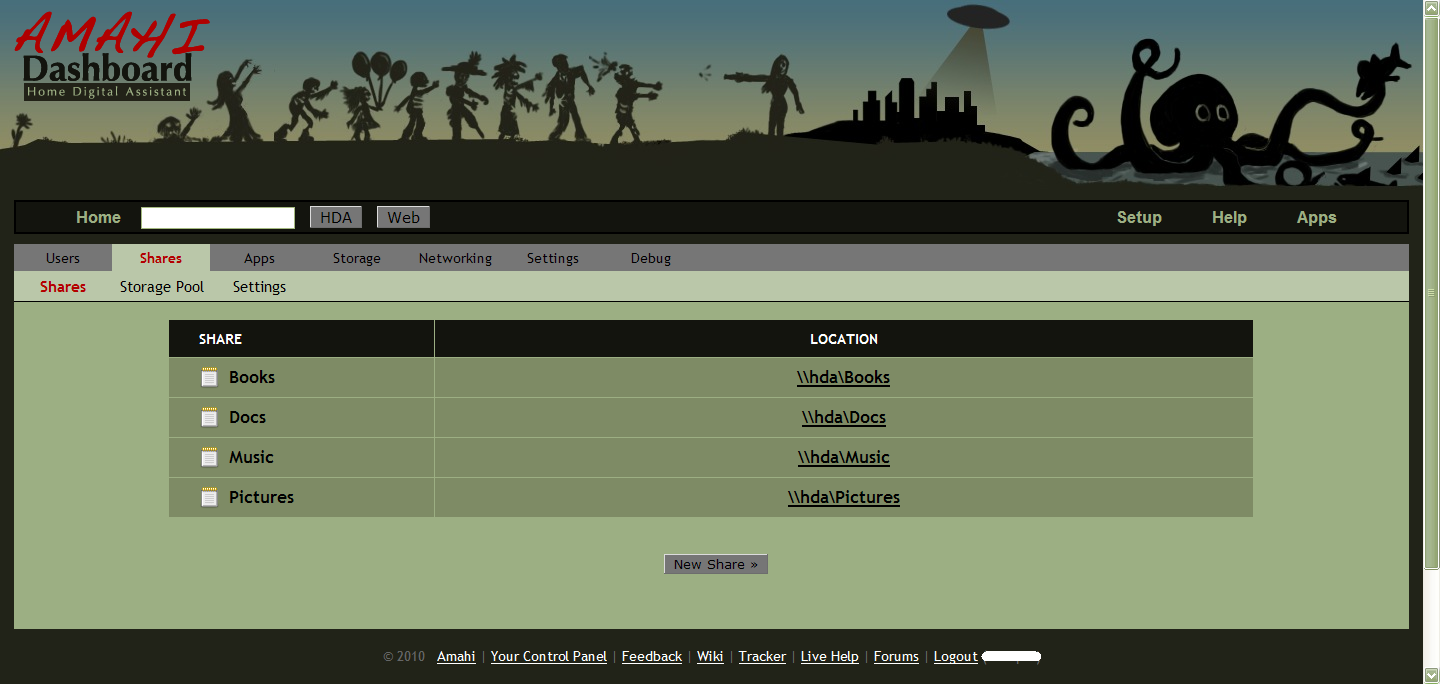This screenshot has height=684, width=1440.
Task: Switch to the Users tab
Action: 63,258
